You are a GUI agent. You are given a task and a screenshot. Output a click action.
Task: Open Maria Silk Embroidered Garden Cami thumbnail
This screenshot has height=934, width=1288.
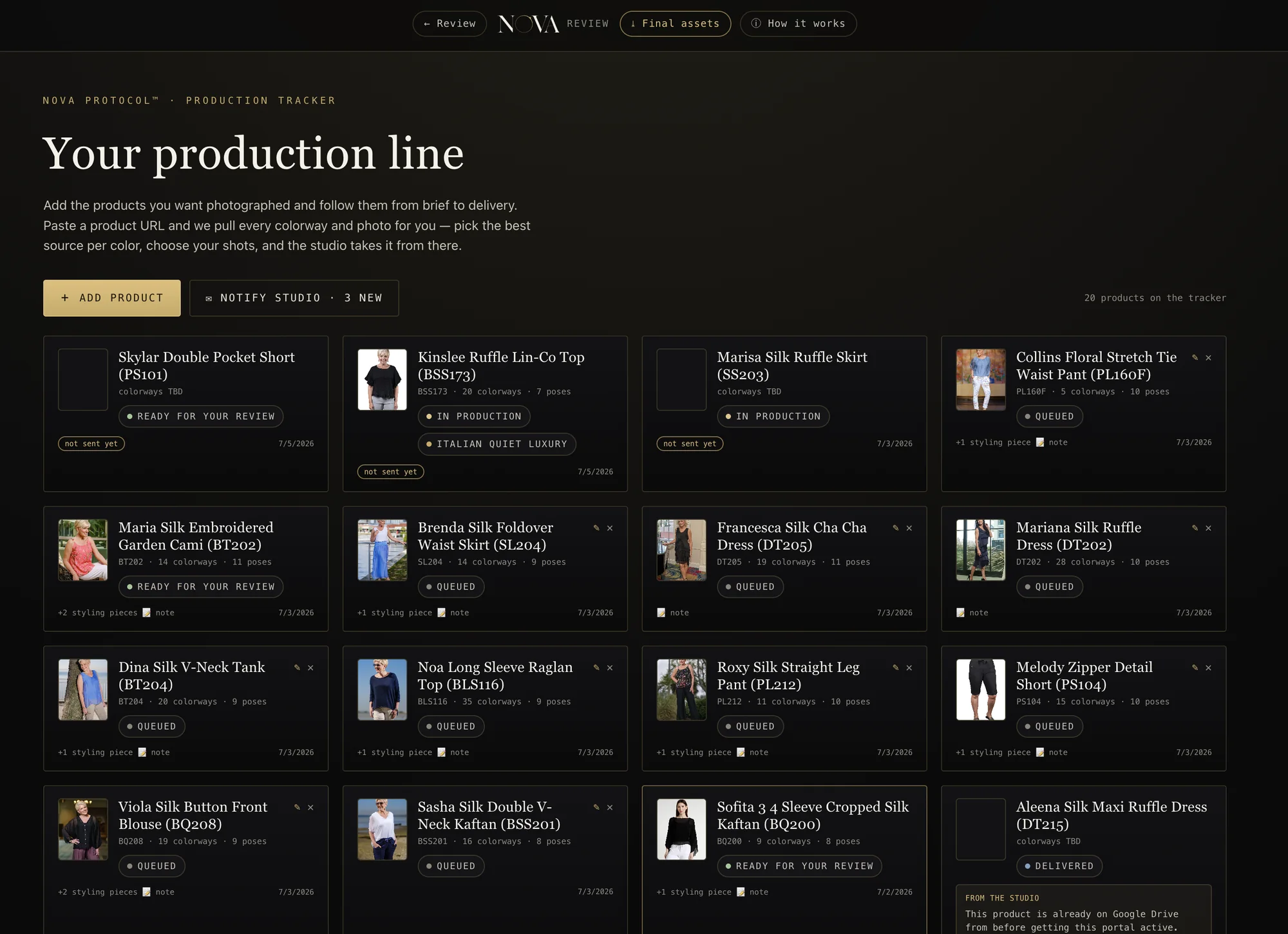tap(83, 550)
